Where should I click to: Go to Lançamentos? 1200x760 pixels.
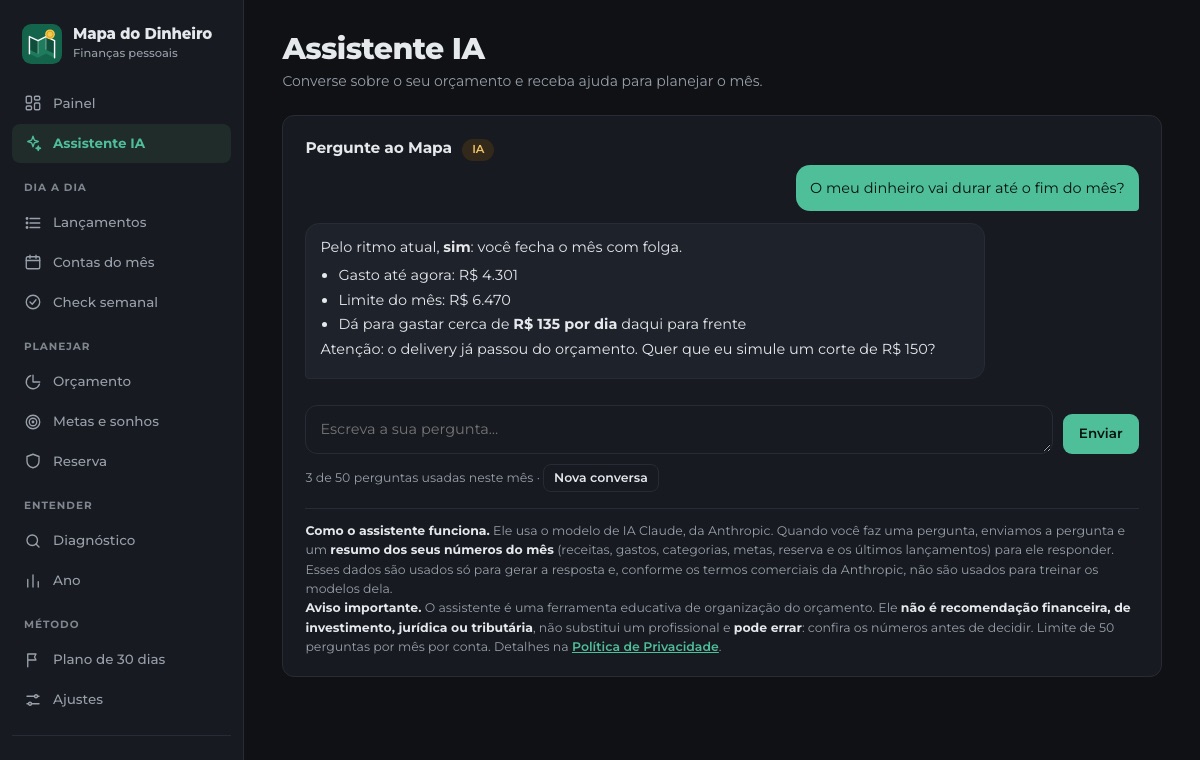click(x=121, y=222)
